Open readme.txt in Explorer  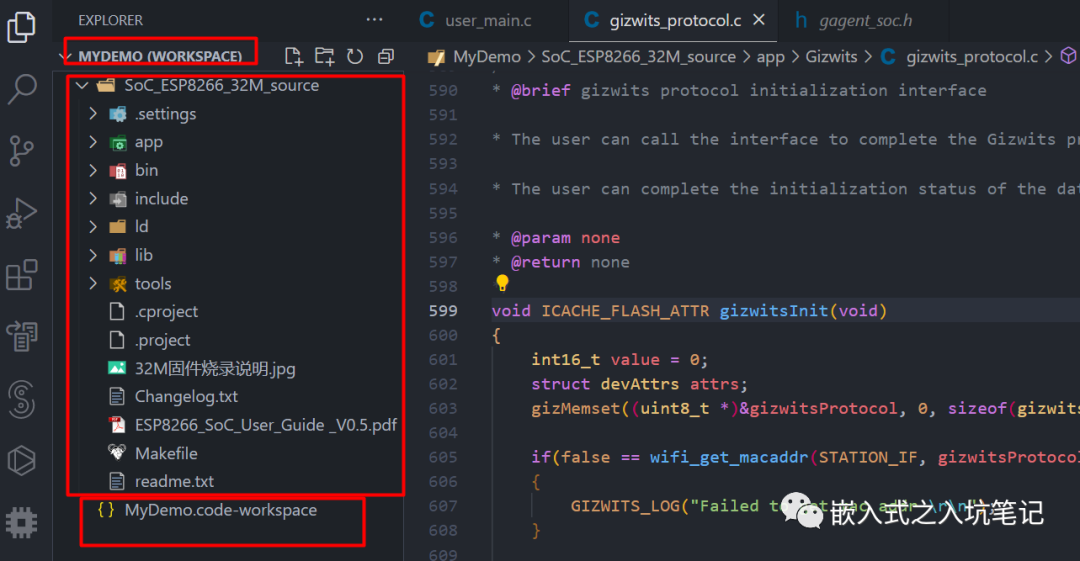pos(174,482)
